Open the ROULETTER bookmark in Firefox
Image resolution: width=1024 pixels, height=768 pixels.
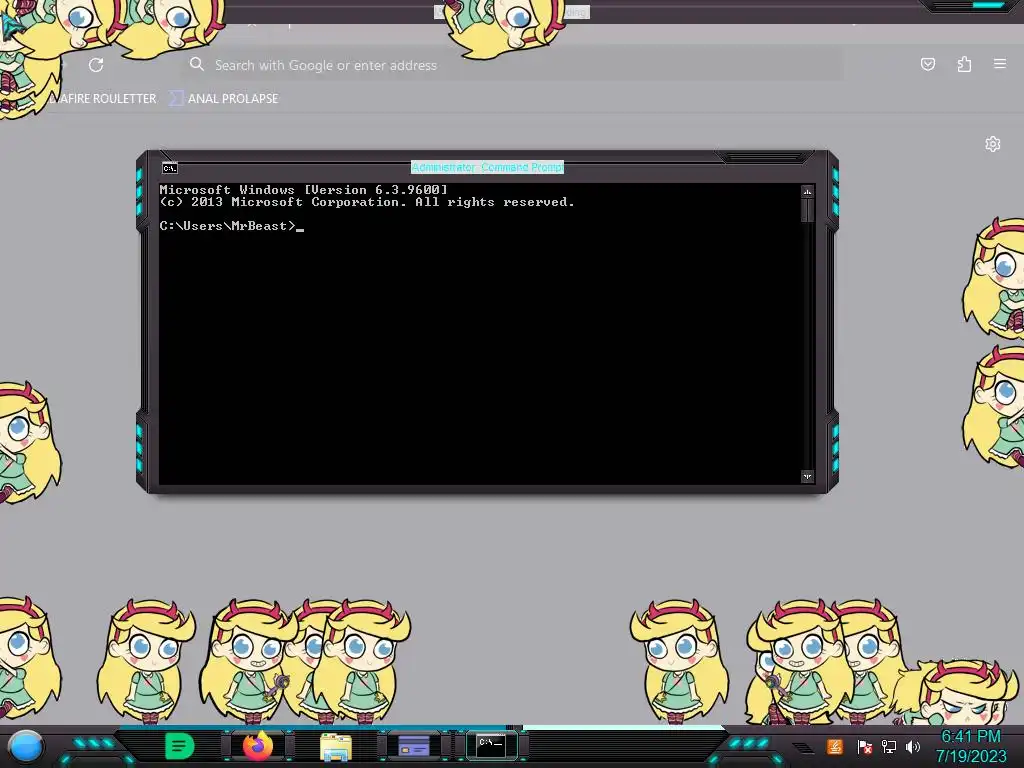[x=104, y=99]
